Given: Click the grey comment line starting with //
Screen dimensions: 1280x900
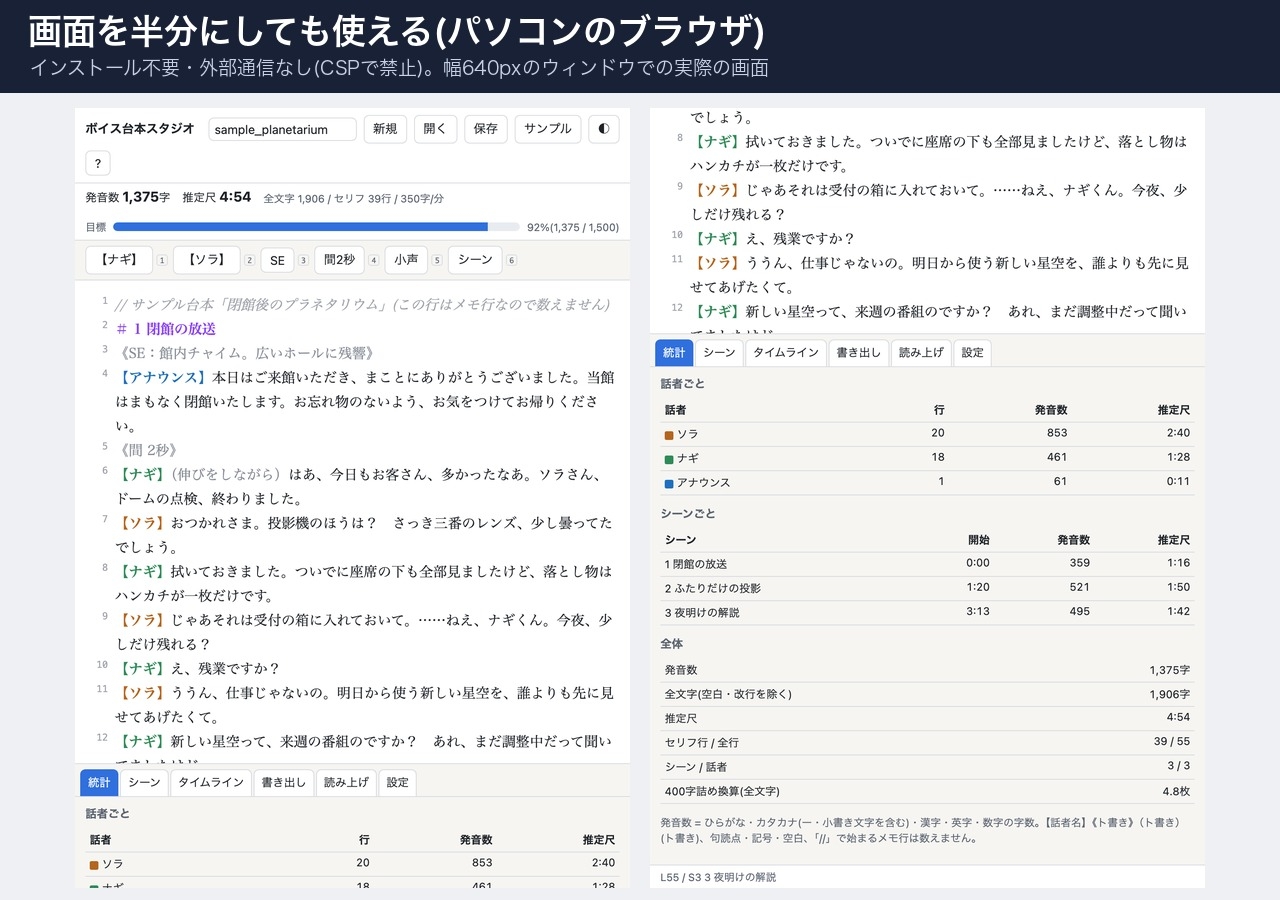Looking at the screenshot, I should (362, 304).
